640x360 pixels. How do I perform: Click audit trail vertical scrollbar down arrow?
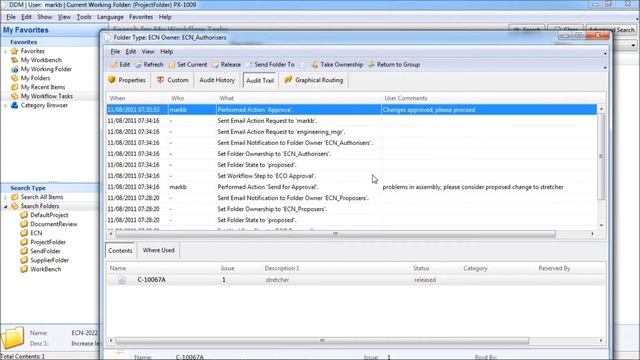coord(601,225)
